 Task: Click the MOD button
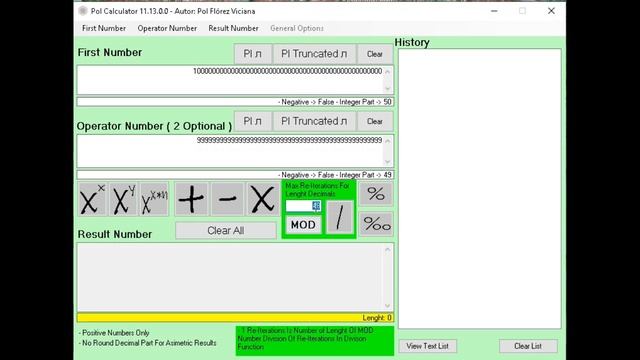point(303,224)
